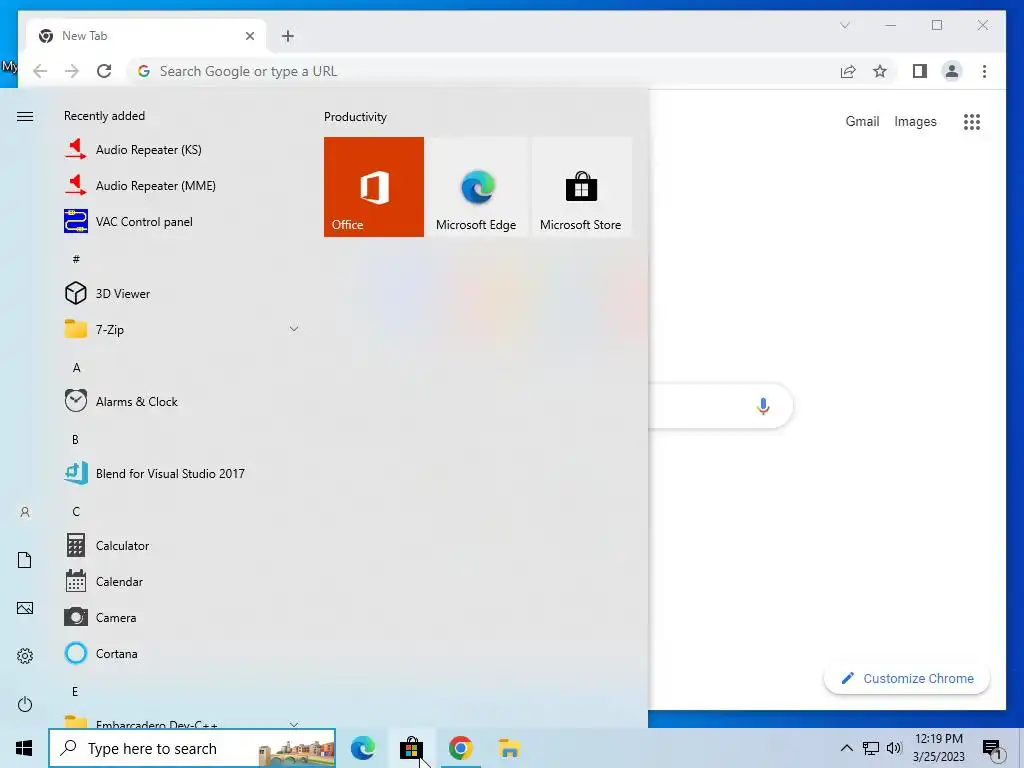This screenshot has width=1024, height=768.
Task: Open File Explorer from taskbar
Action: click(509, 748)
